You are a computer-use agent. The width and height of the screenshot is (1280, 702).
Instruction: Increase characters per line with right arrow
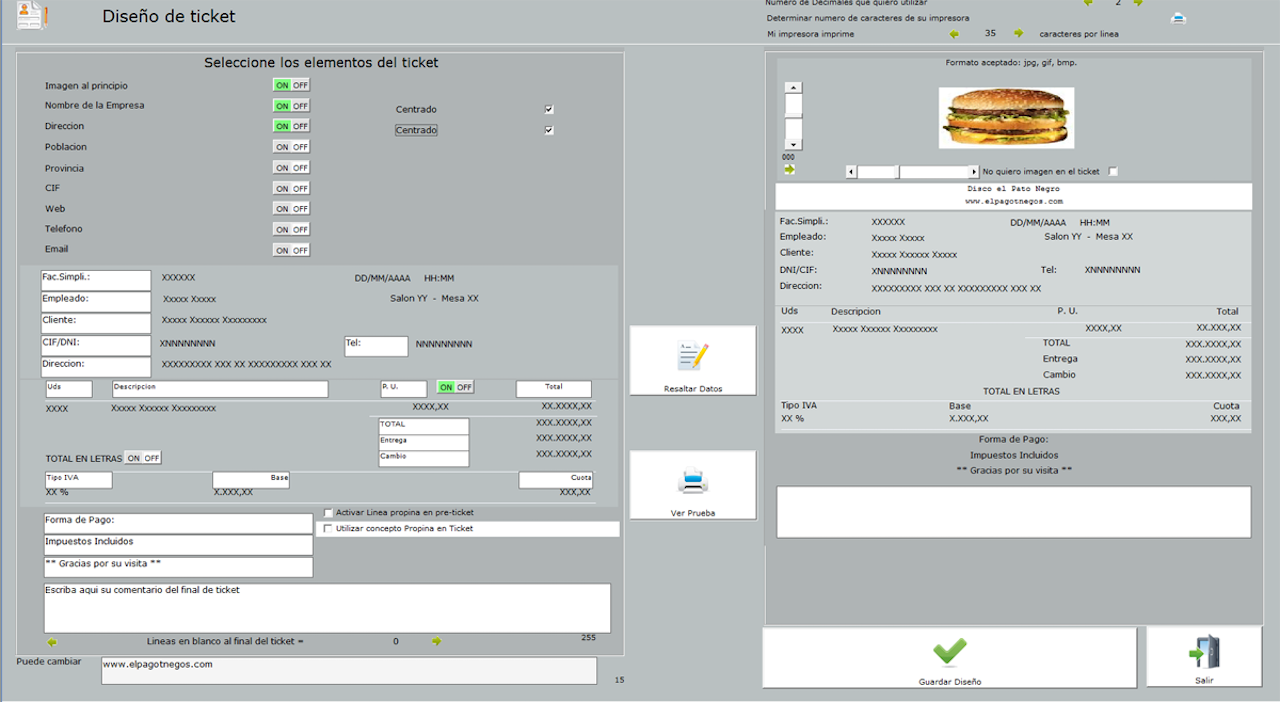coord(1018,34)
